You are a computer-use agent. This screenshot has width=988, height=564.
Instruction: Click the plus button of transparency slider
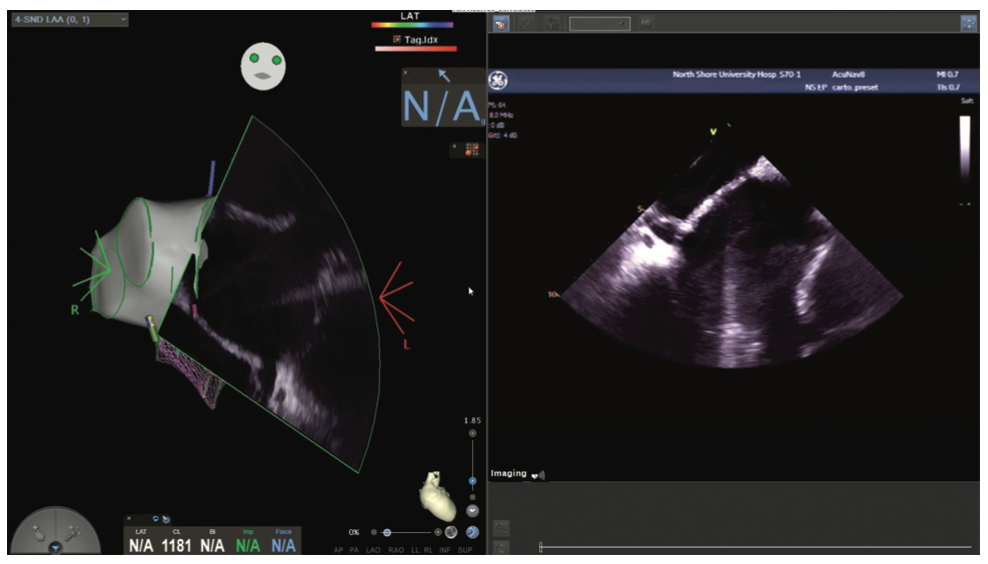pos(438,532)
